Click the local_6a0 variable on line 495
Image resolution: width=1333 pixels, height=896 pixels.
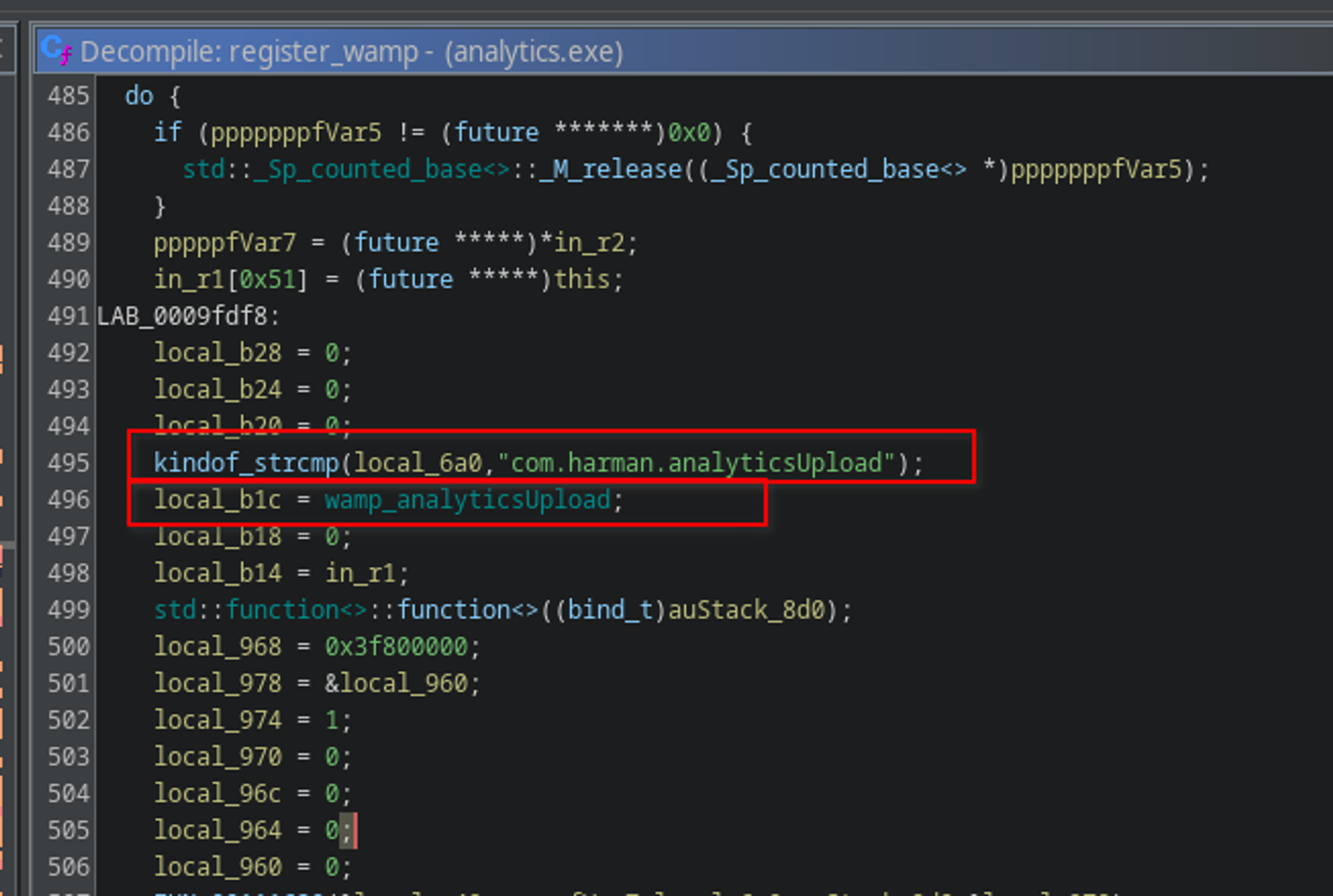[x=418, y=463]
